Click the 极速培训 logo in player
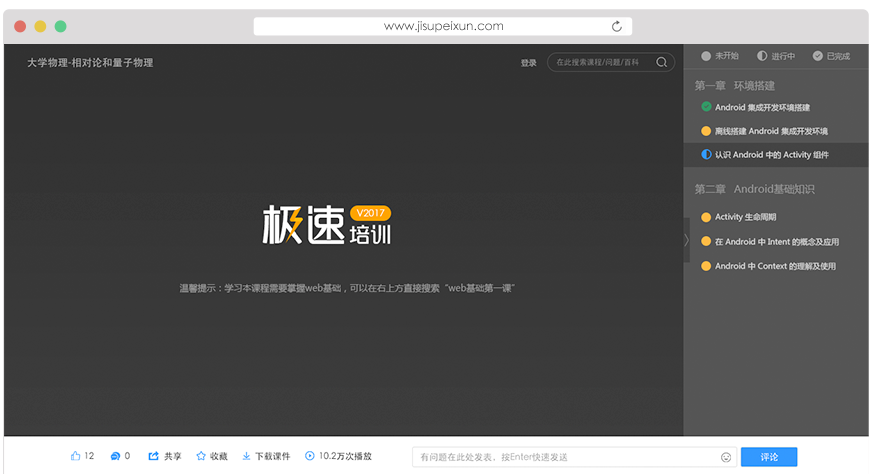The width and height of the screenshot is (872, 474). pyautogui.click(x=326, y=225)
